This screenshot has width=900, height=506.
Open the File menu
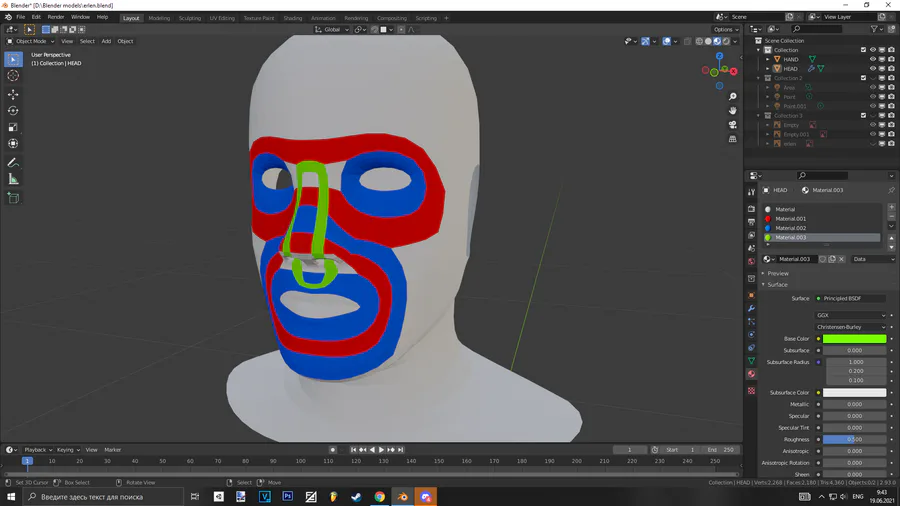(x=20, y=17)
